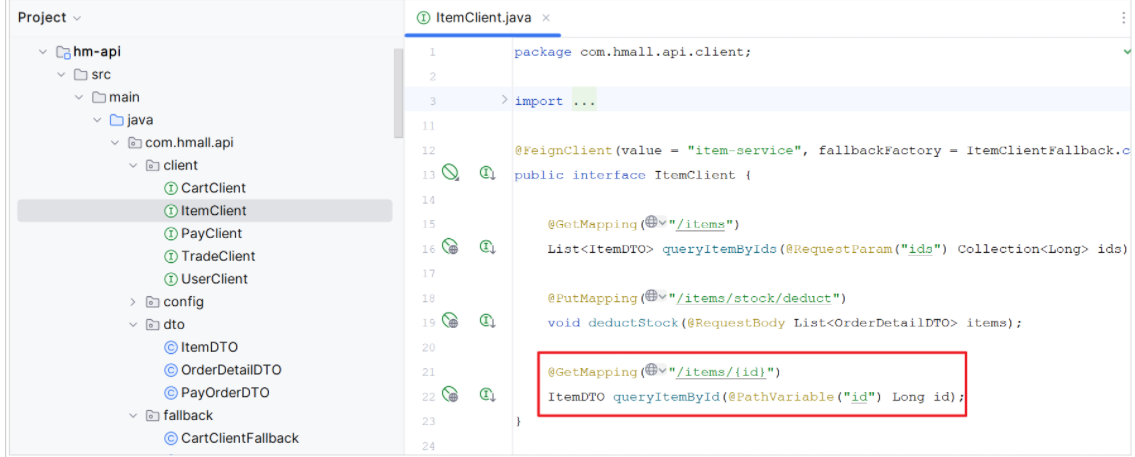This screenshot has height=457, width=1135.
Task: Collapse the java source folder node
Action: [x=97, y=120]
